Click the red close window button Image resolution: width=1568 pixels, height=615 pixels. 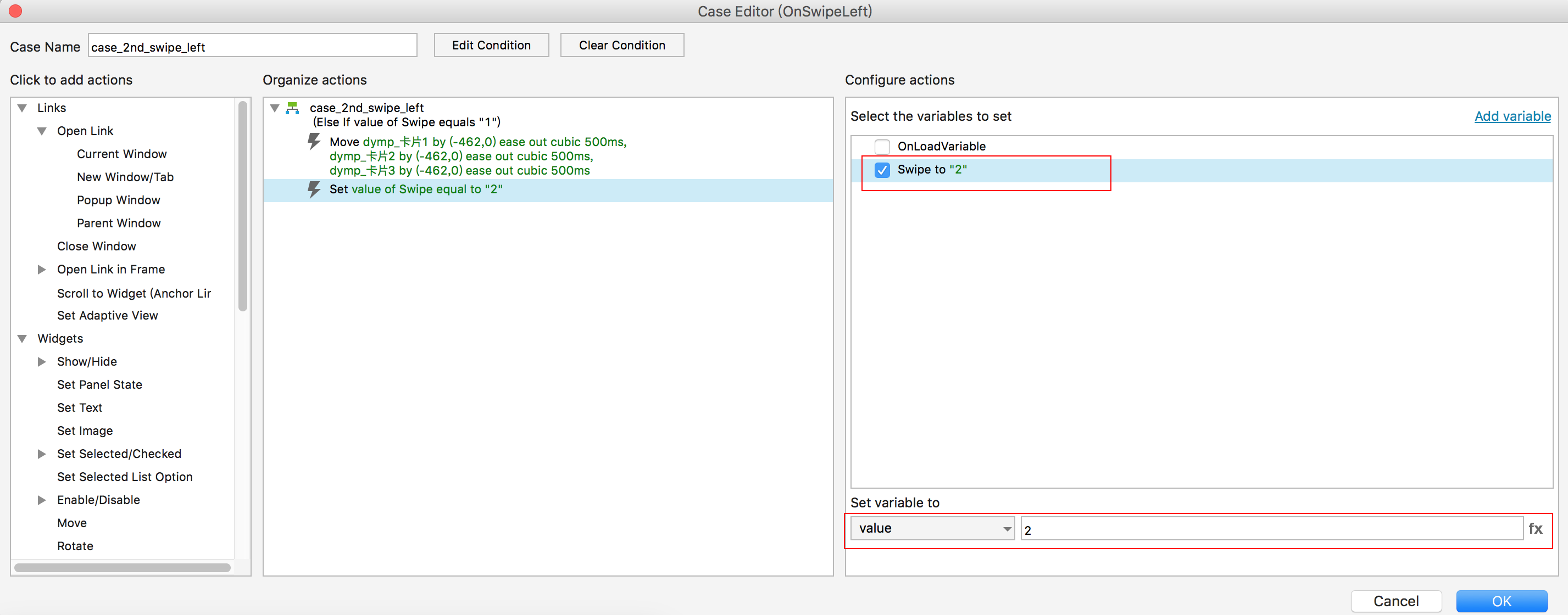click(15, 11)
